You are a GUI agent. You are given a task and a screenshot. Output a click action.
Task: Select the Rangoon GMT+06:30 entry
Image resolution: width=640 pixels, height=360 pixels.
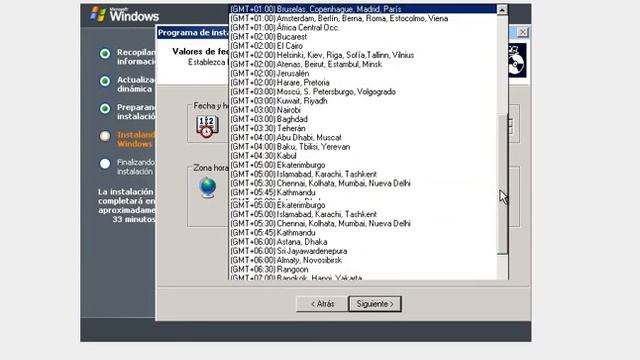[362, 269]
